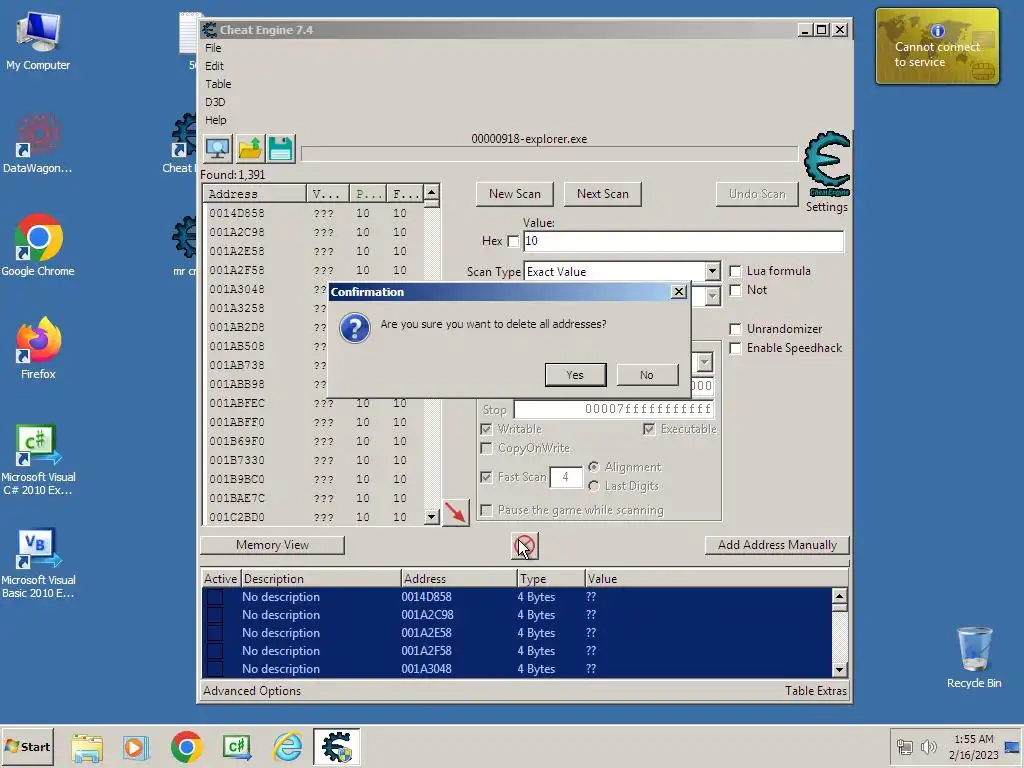Open the Edit menu
The width and height of the screenshot is (1024, 768).
pyautogui.click(x=214, y=66)
